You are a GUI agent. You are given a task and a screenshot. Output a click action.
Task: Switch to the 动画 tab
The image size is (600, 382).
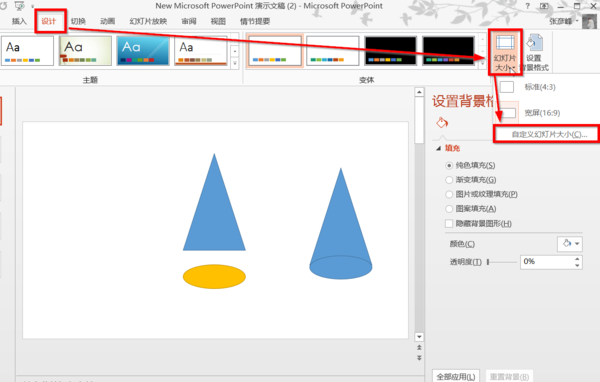(108, 21)
